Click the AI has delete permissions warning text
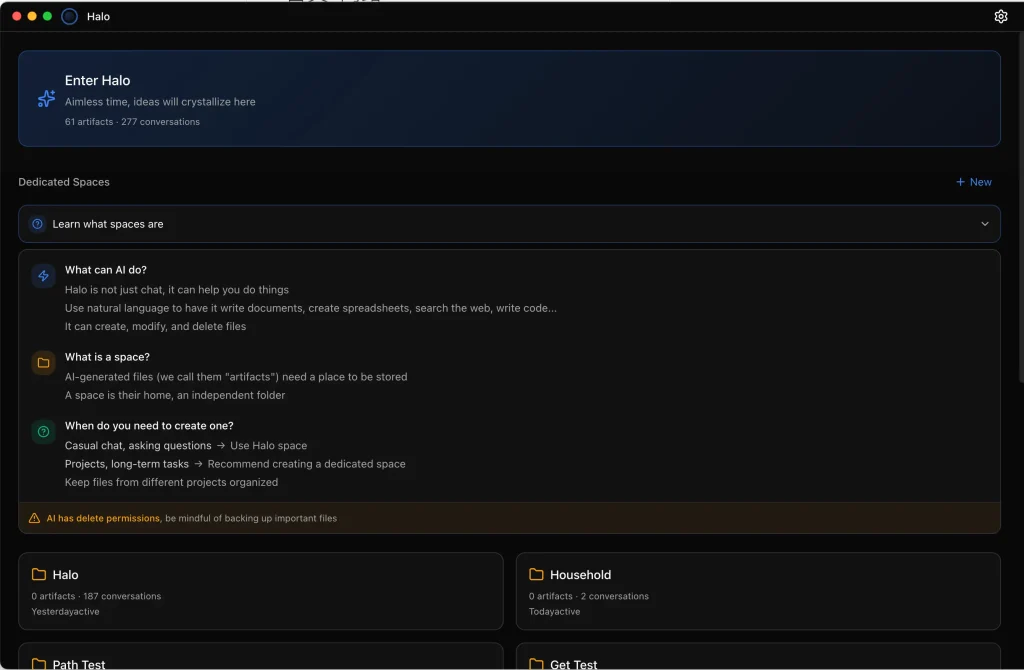Image resolution: width=1024 pixels, height=670 pixels. [x=103, y=518]
